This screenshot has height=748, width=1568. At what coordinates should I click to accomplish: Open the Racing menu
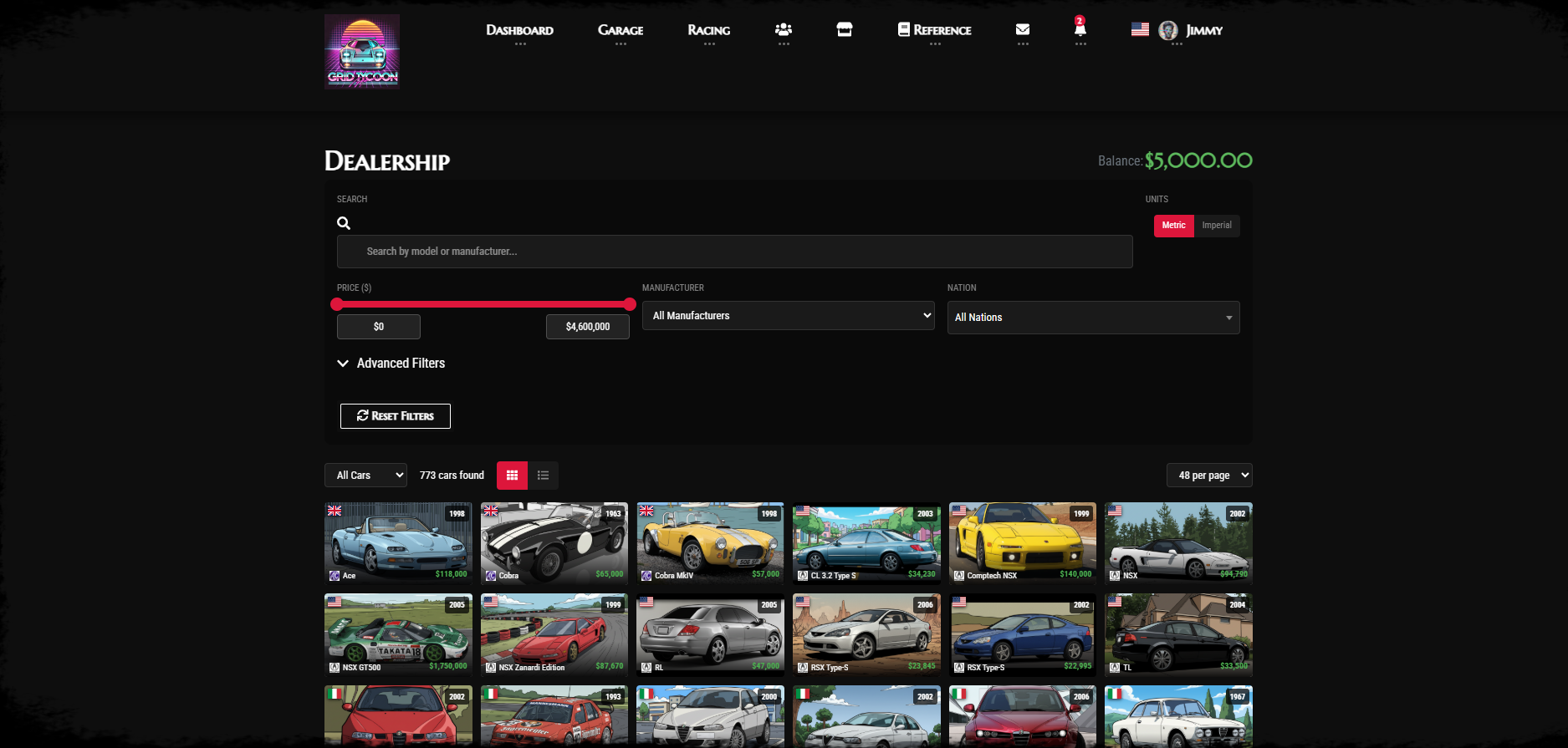tap(708, 30)
